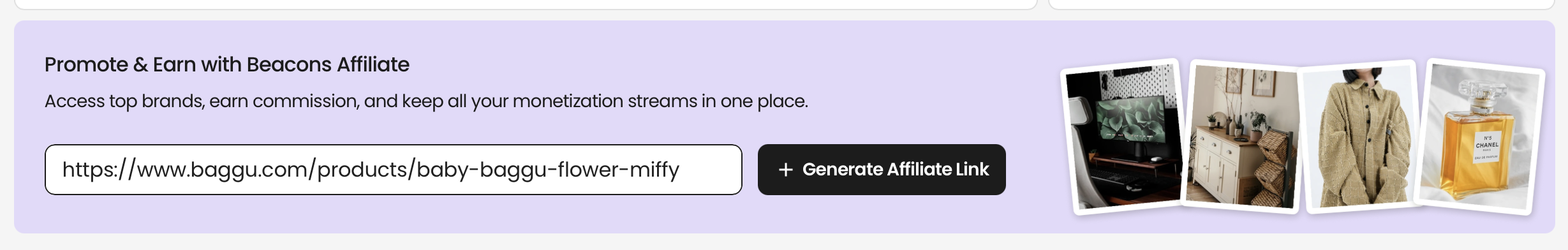Open the cream cabinet product thumbnail
Image resolution: width=1568 pixels, height=250 pixels.
(1242, 136)
